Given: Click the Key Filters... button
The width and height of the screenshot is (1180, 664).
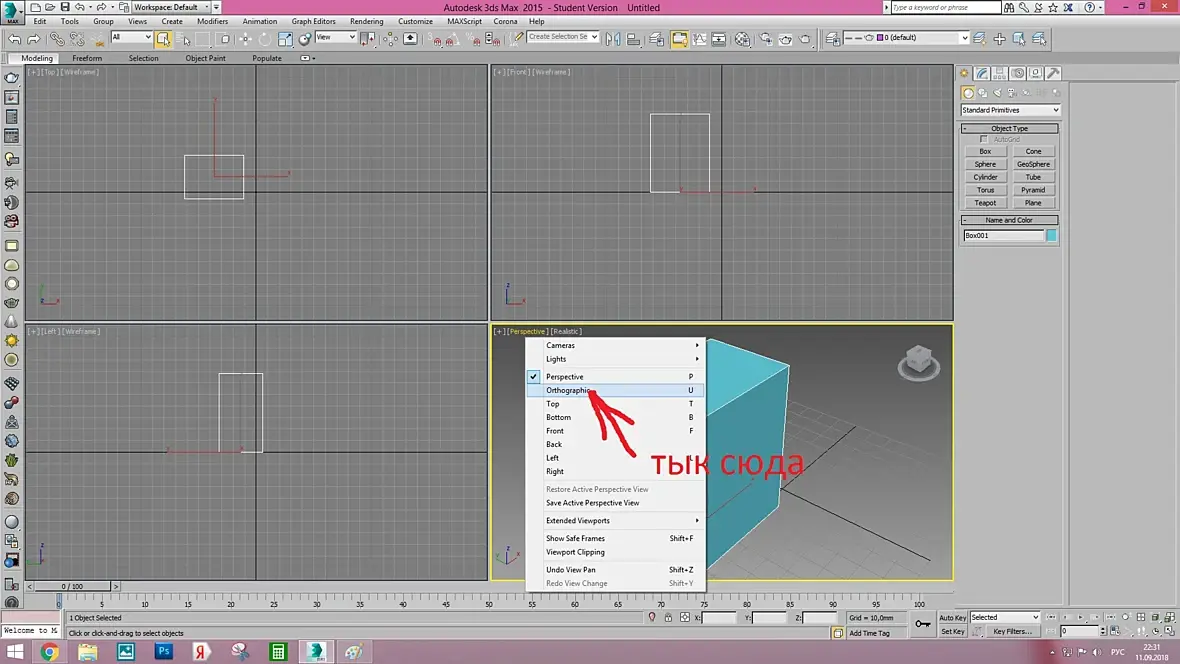Looking at the screenshot, I should [x=1012, y=632].
